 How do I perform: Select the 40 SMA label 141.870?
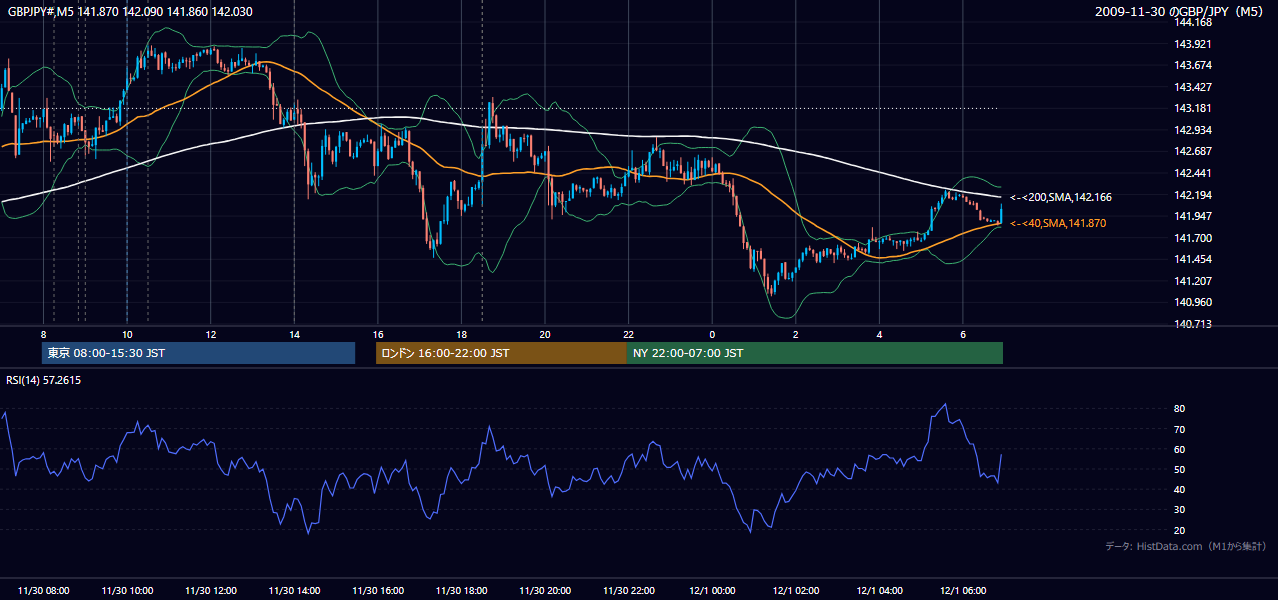coord(1058,223)
